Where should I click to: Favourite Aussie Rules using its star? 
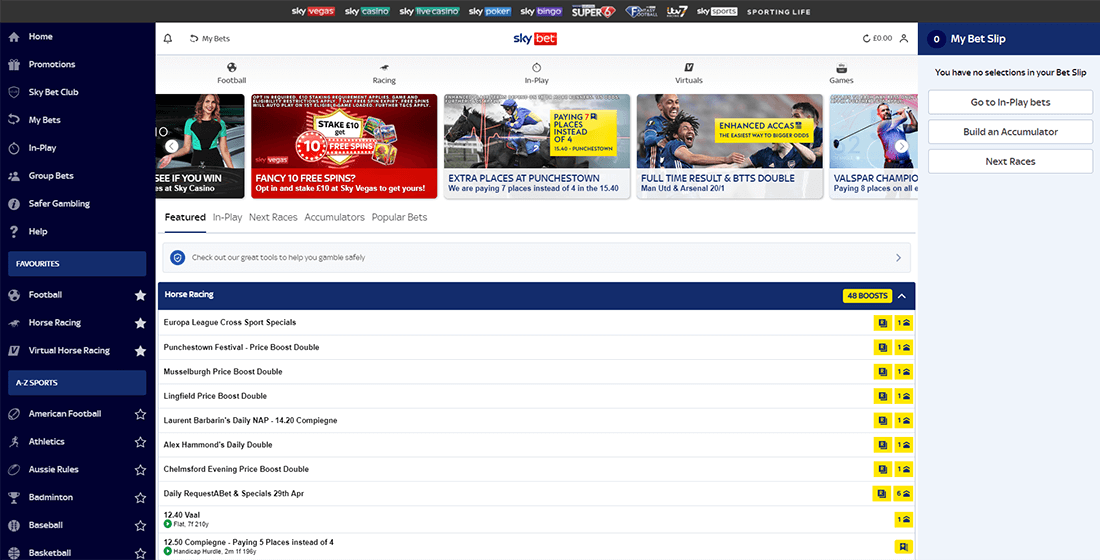140,469
